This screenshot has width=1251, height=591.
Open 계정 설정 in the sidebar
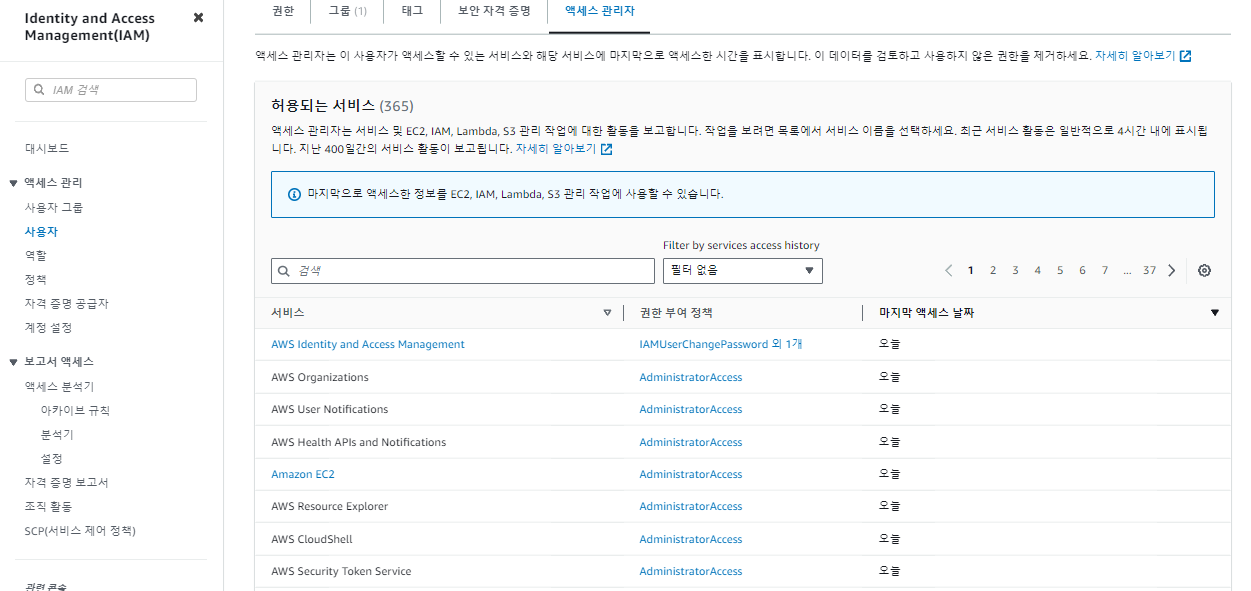click(48, 327)
